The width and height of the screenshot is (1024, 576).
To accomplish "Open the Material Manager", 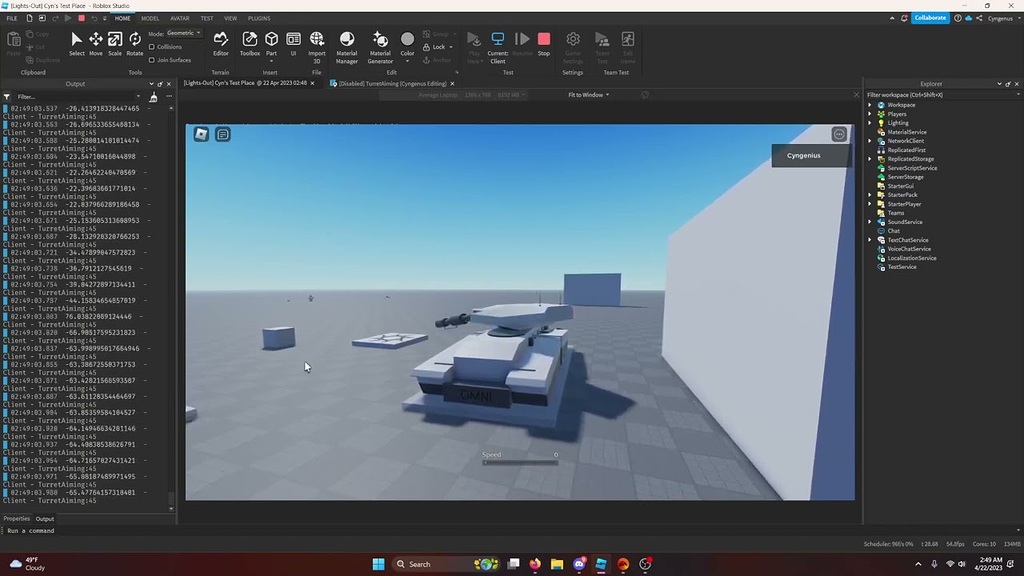I will coord(346,42).
